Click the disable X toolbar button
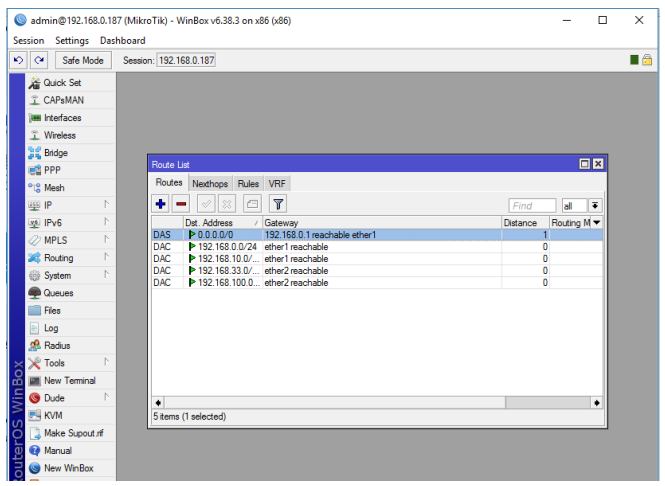Screen dimensions: 665x486 click(227, 204)
